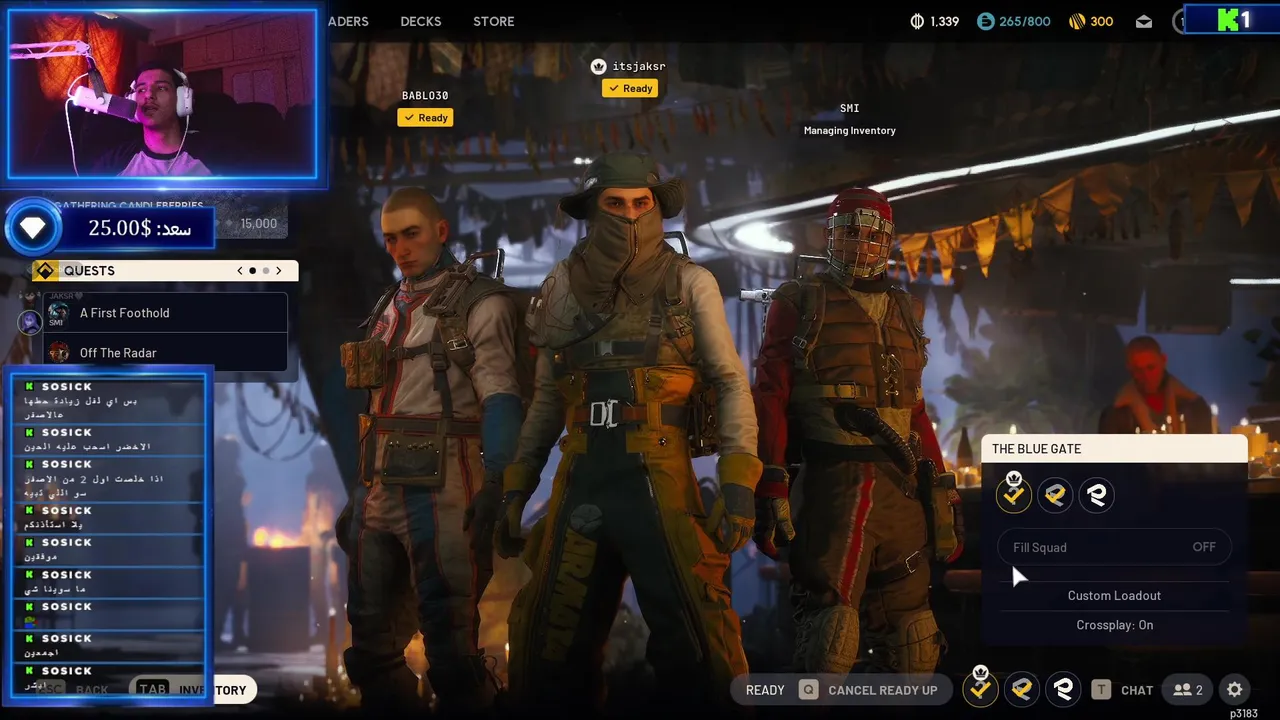Screen dimensions: 1280x720
Task: Open the settings gear icon
Action: click(1234, 690)
